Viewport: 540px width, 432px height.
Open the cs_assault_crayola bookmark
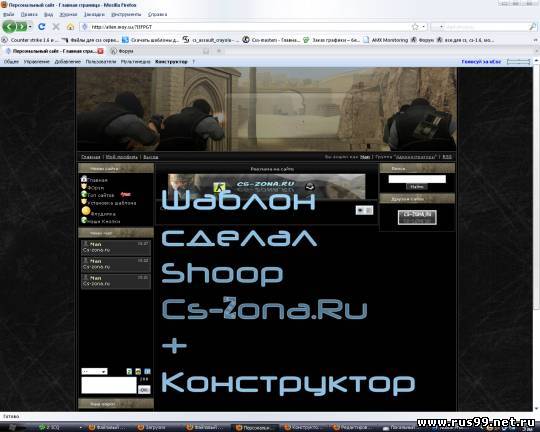[210, 40]
